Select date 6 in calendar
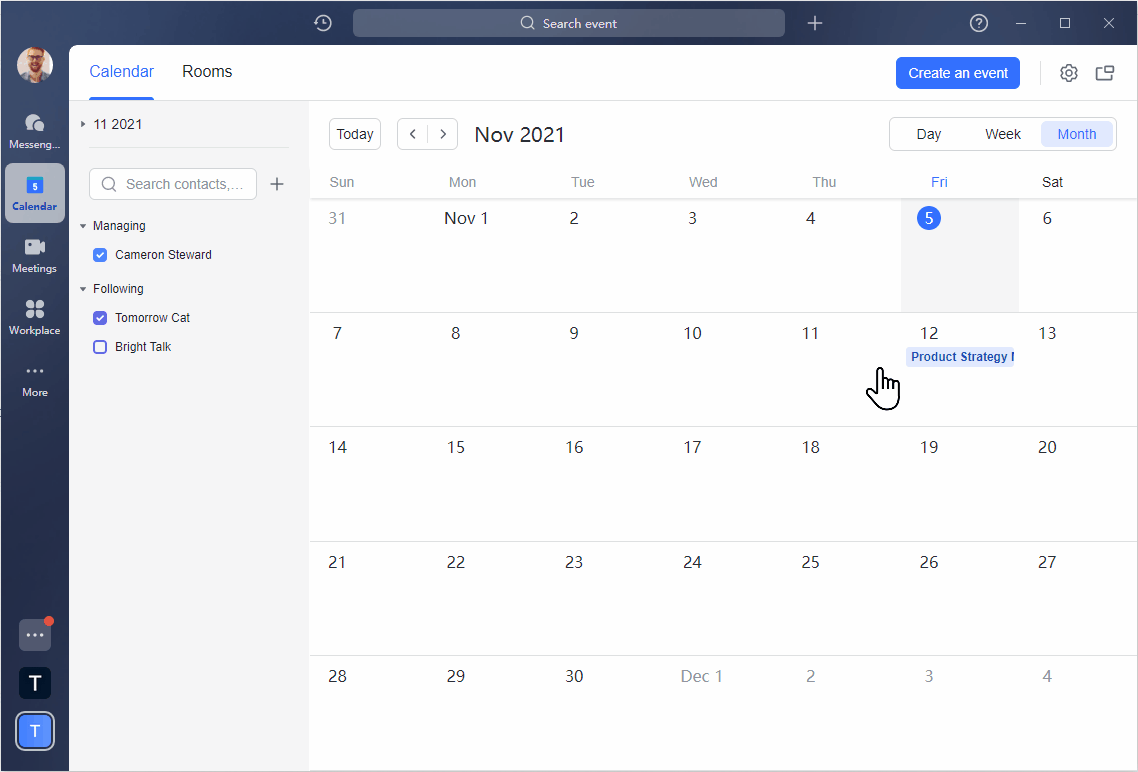 coord(1047,218)
